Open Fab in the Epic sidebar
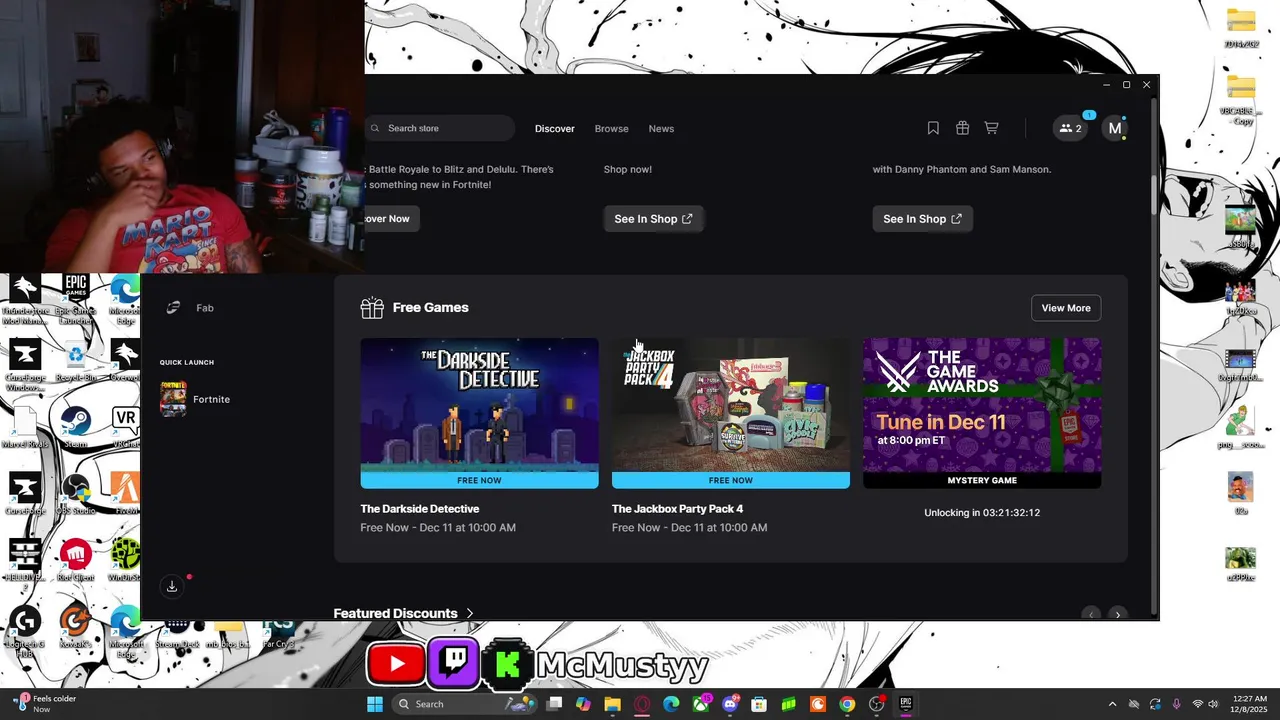 190,308
